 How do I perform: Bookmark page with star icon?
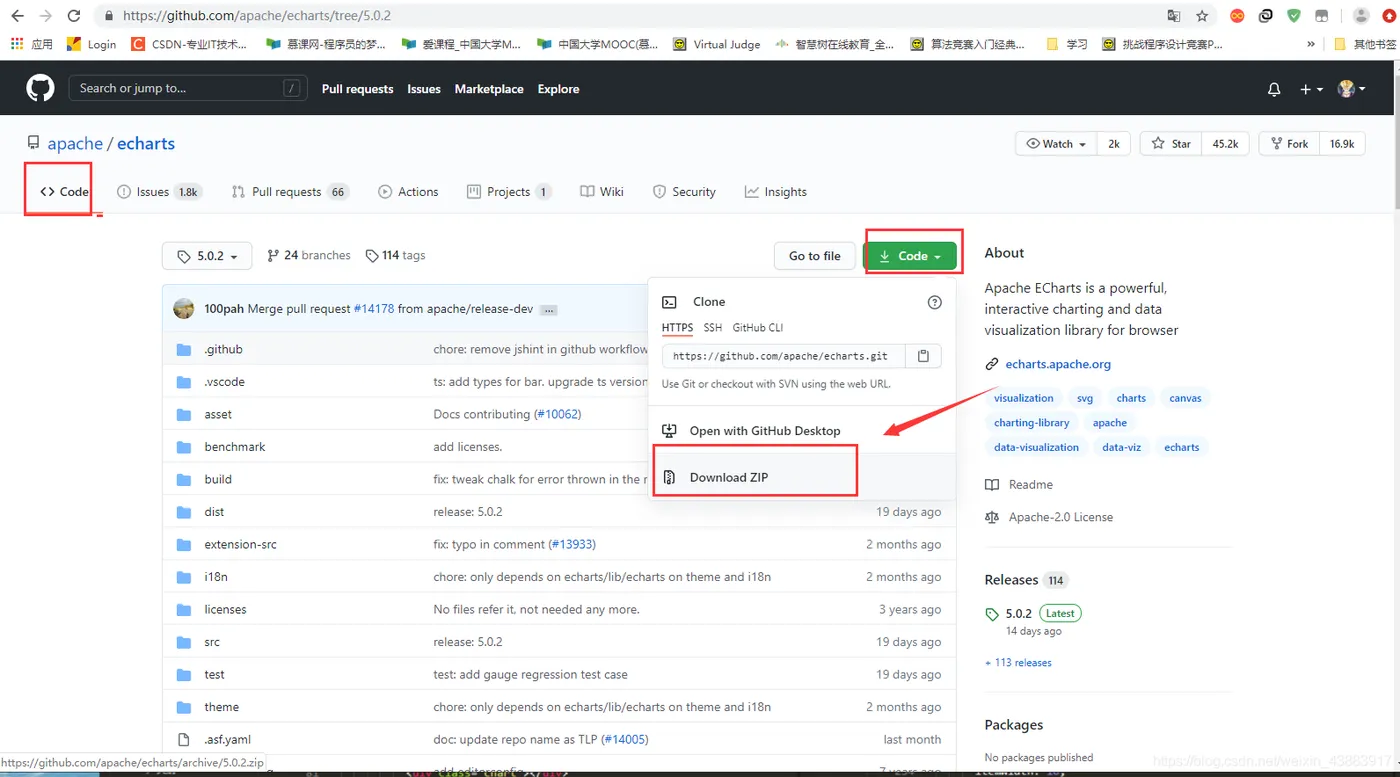point(1202,16)
